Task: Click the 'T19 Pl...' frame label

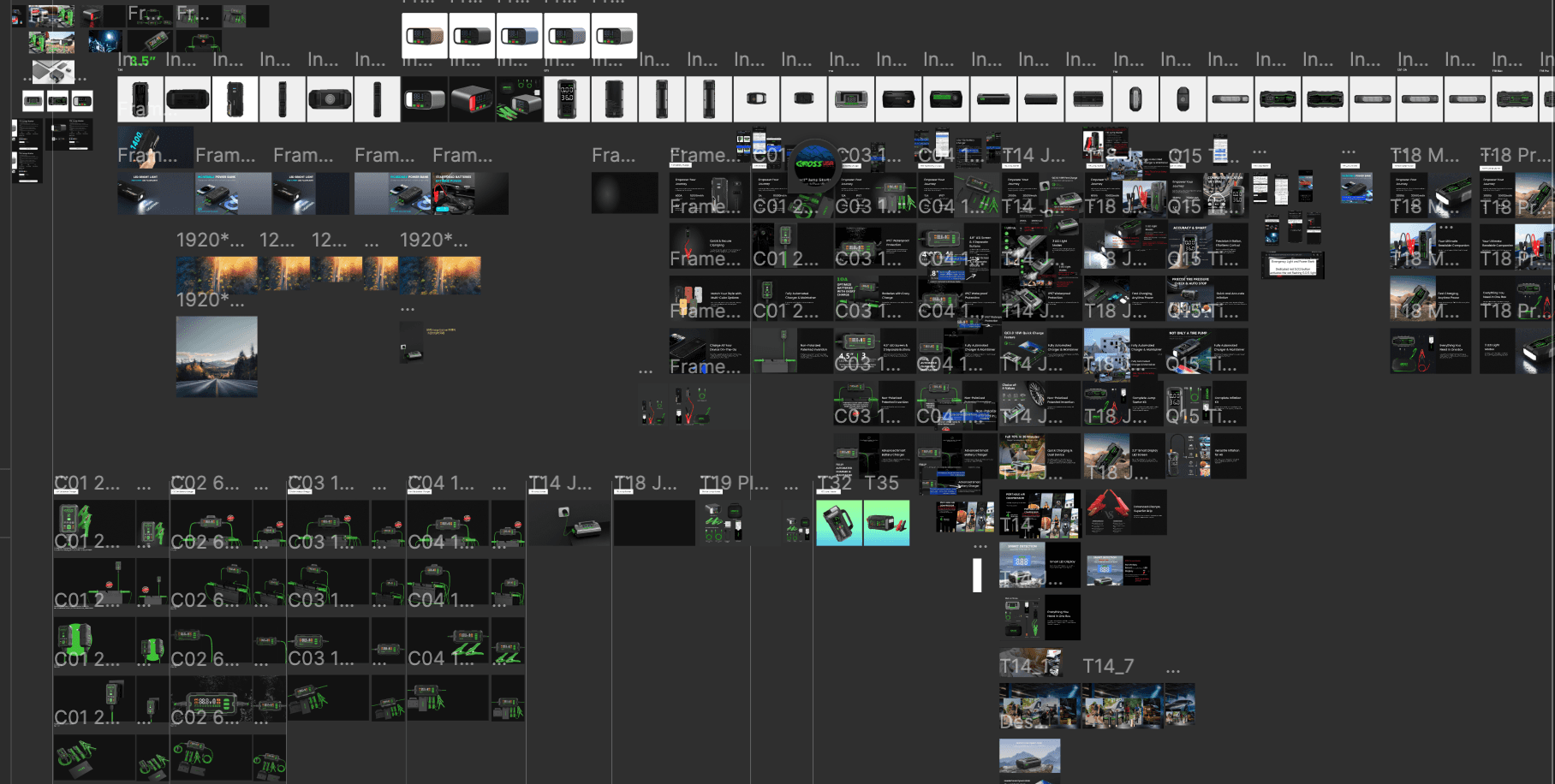Action: coord(734,483)
